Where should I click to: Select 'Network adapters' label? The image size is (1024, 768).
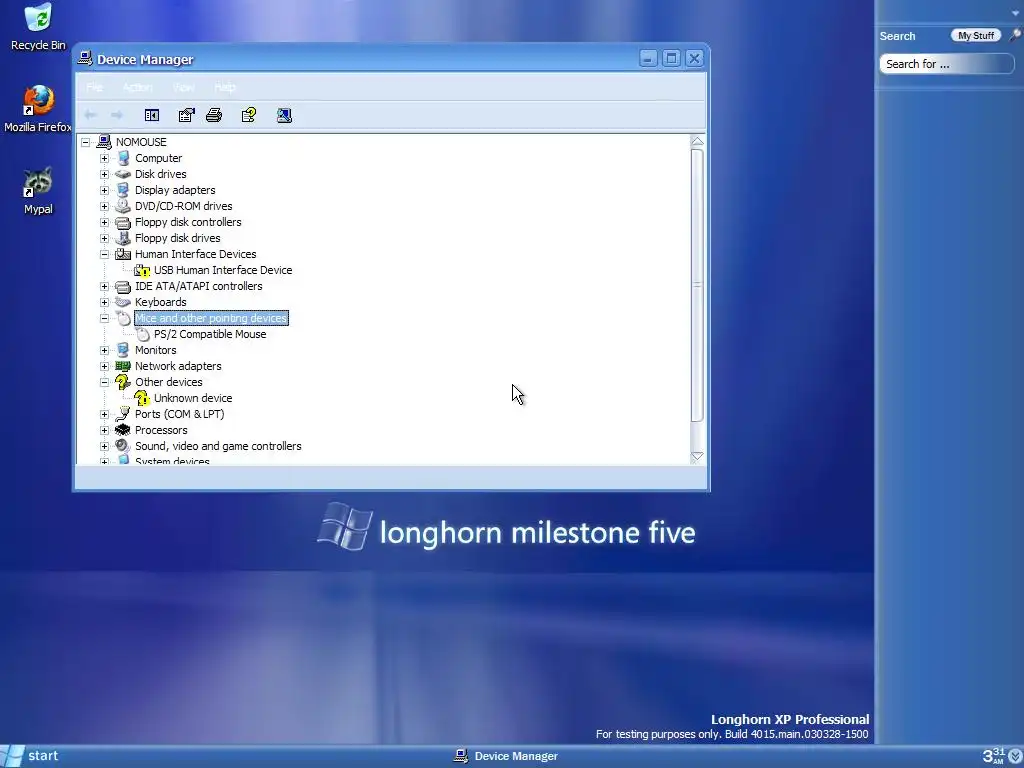[178, 366]
